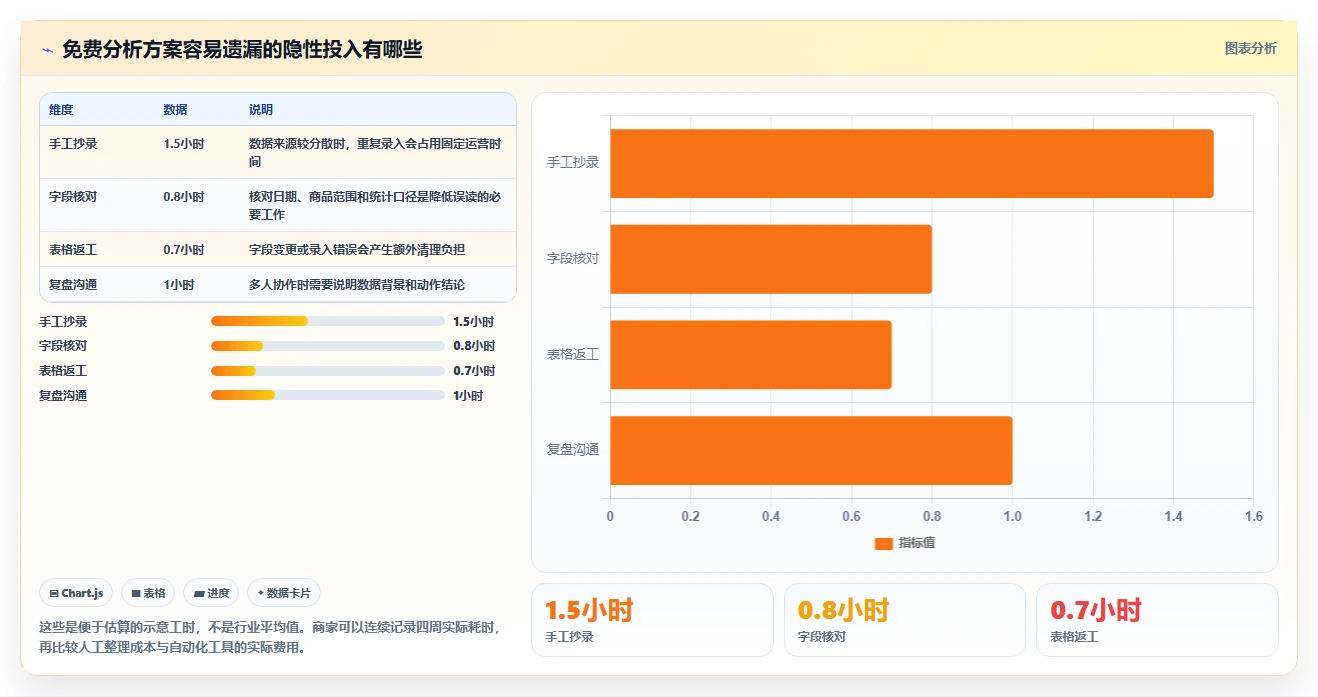Click the 复盘沟通 bar in the chart
This screenshot has width=1318, height=697.
tap(811, 450)
